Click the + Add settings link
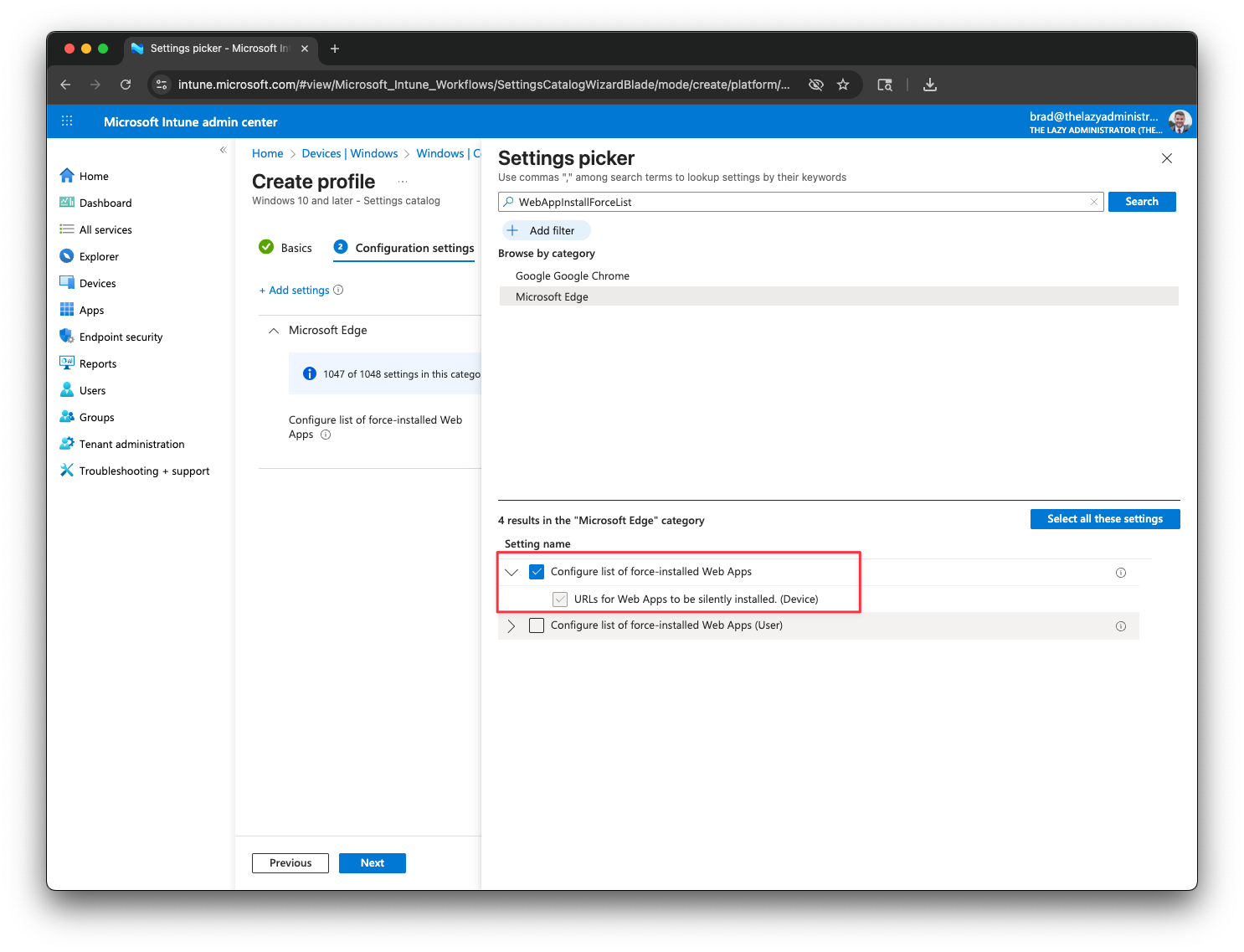The width and height of the screenshot is (1244, 952). [x=295, y=291]
